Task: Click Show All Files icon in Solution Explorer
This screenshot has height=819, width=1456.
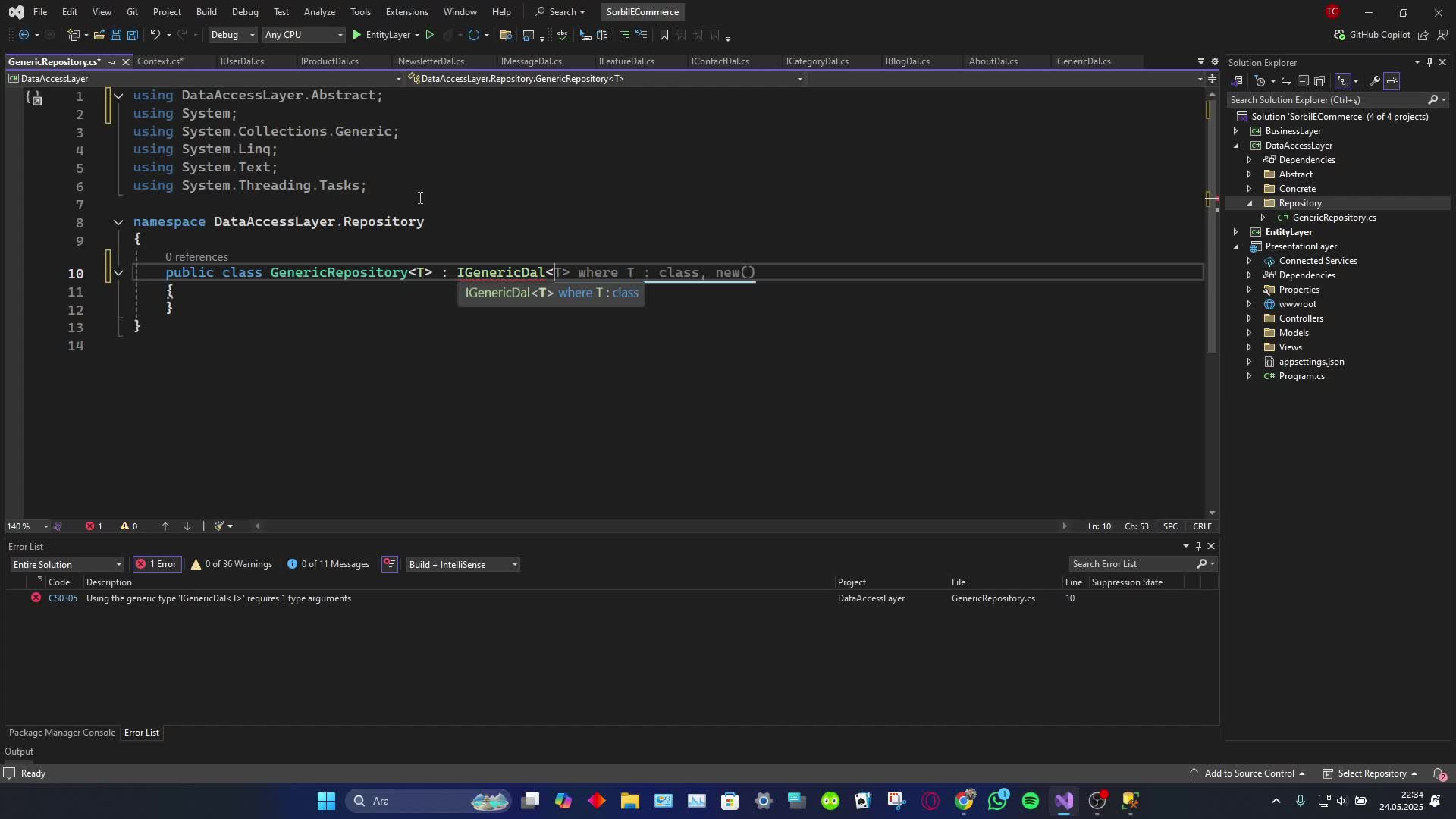Action: (1319, 81)
